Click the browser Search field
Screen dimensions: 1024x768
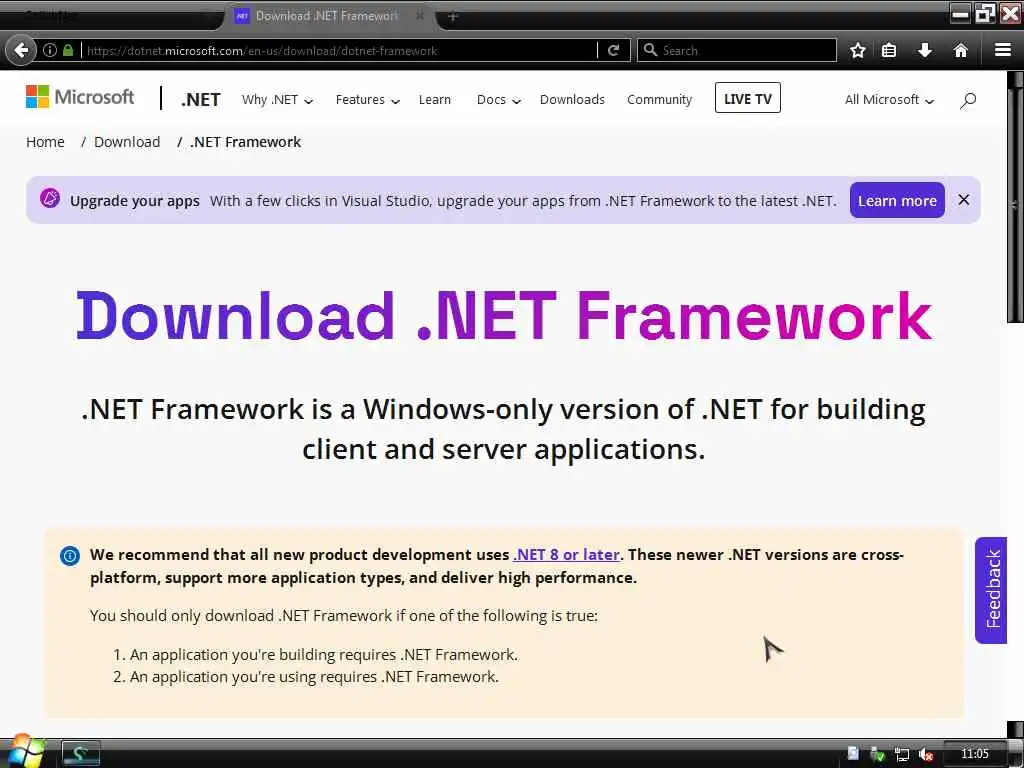737,50
